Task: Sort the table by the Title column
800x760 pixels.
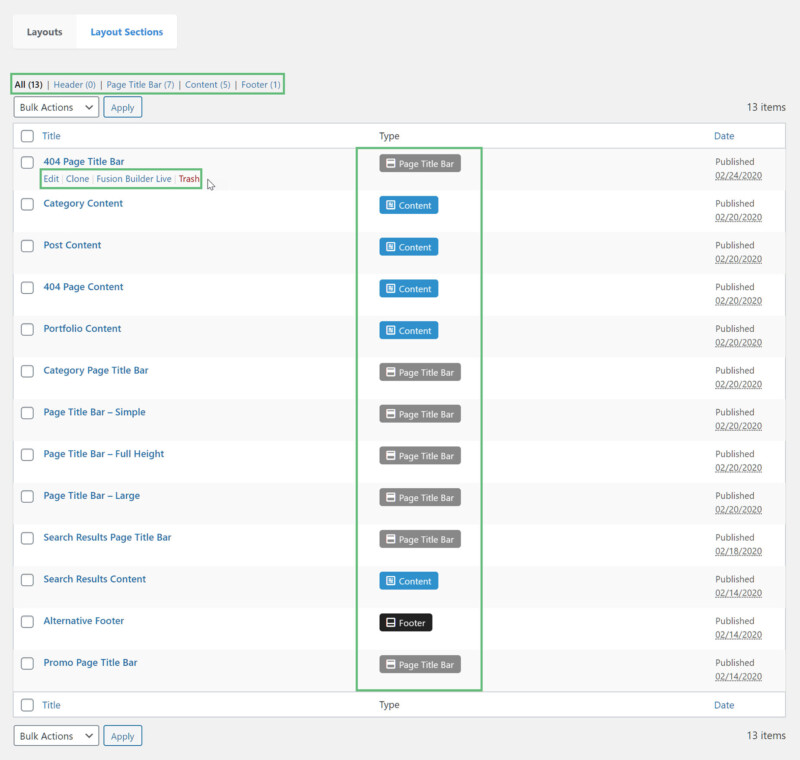Action: coord(49,136)
